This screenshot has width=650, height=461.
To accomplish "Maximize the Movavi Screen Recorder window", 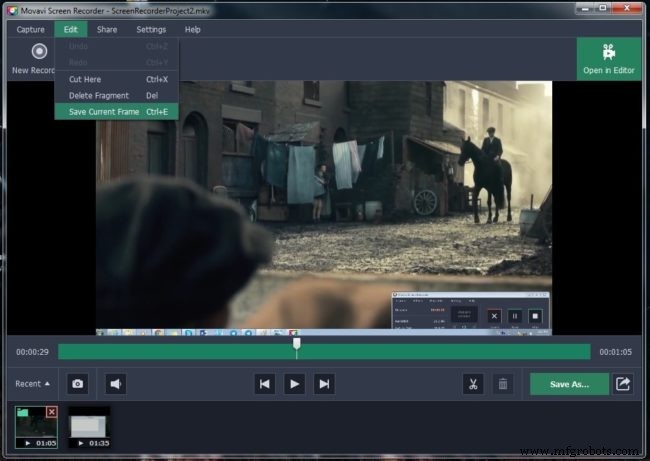I will 603,8.
